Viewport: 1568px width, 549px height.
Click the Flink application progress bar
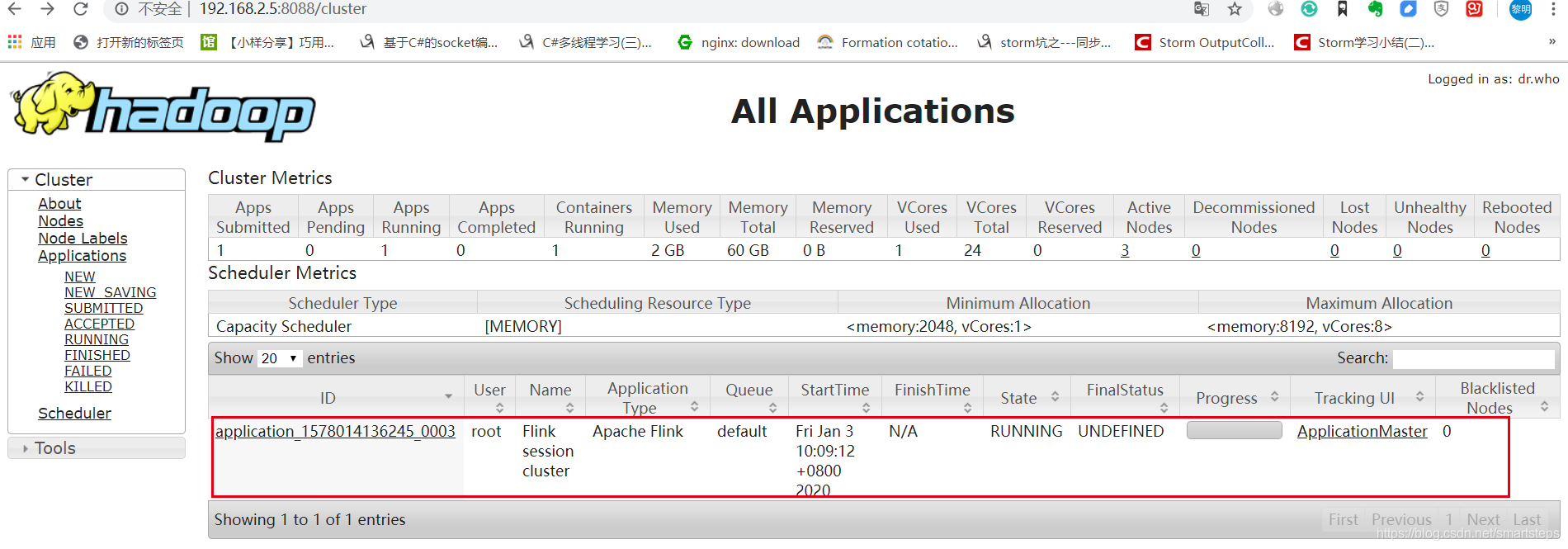pos(1235,430)
